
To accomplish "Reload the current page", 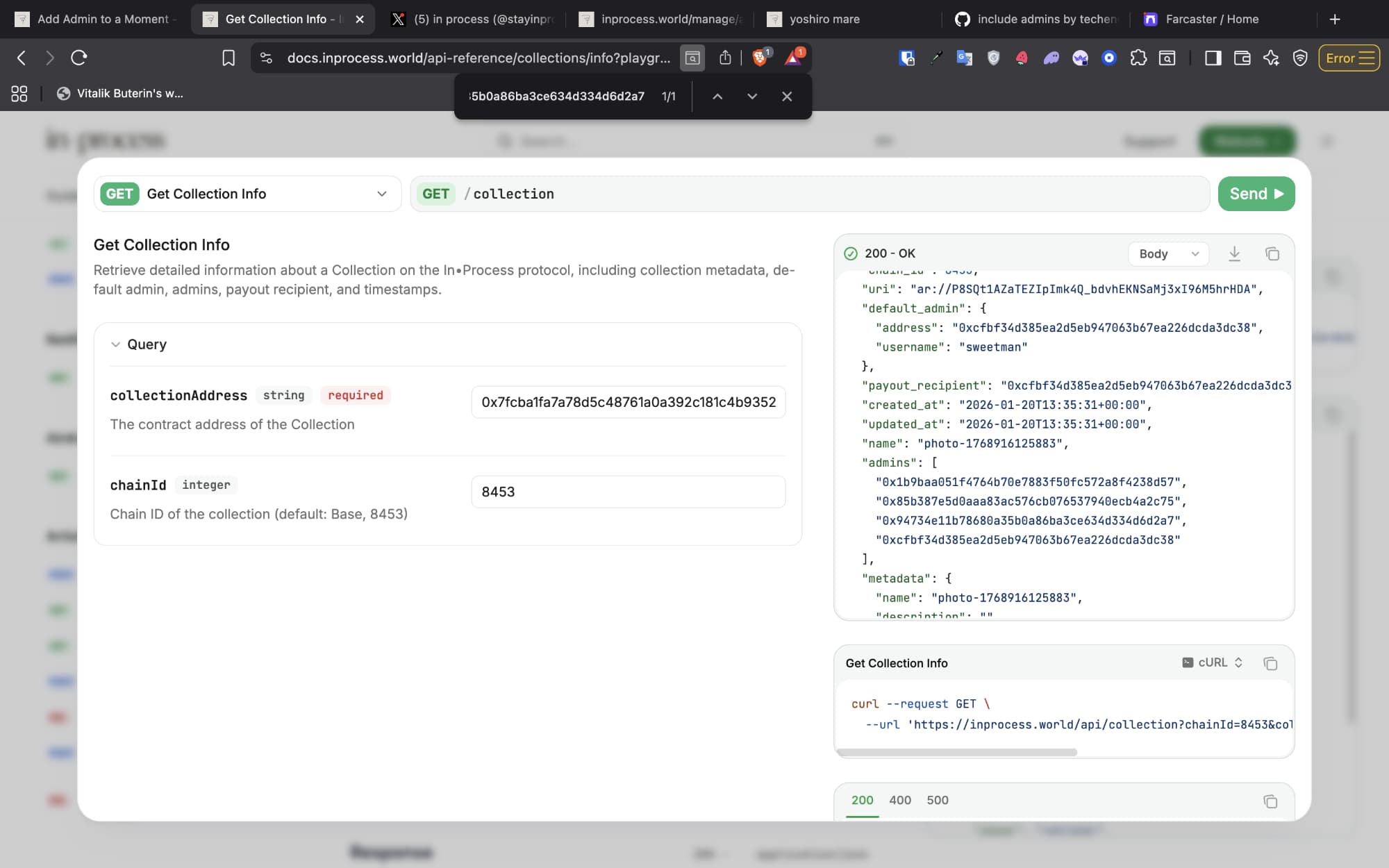I will click(x=78, y=58).
